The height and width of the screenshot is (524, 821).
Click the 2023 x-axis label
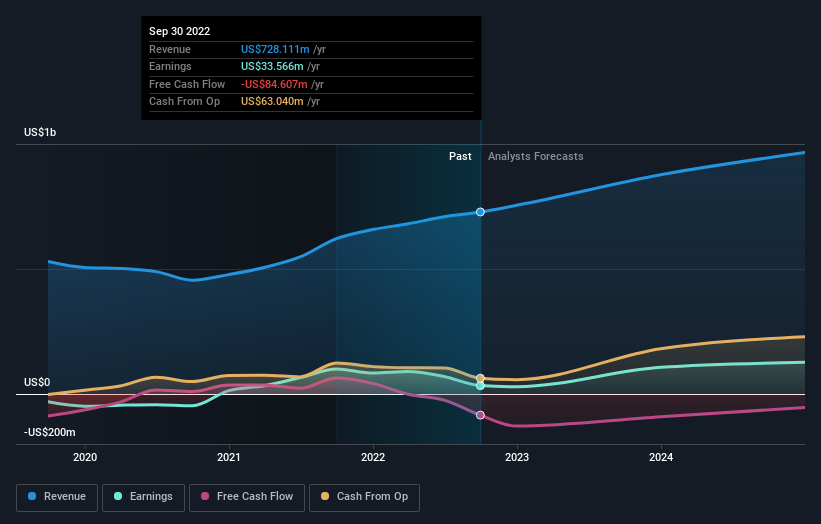coord(517,457)
